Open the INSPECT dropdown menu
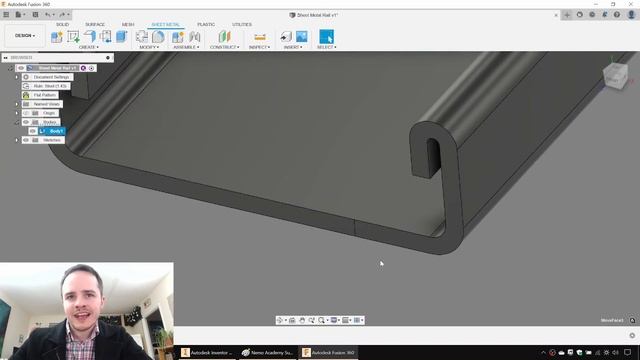 point(260,47)
